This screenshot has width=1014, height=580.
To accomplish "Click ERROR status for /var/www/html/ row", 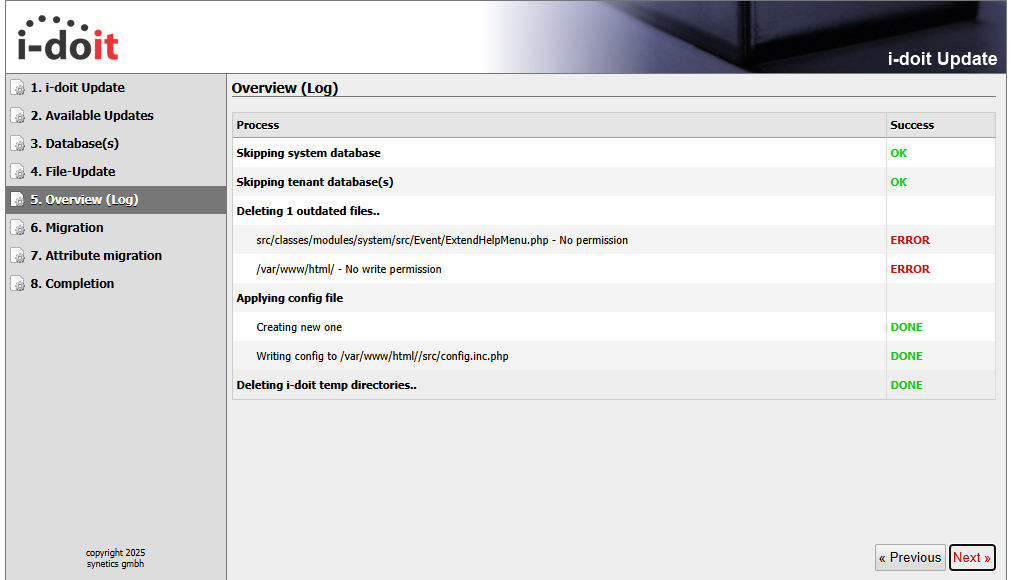I will [x=910, y=269].
